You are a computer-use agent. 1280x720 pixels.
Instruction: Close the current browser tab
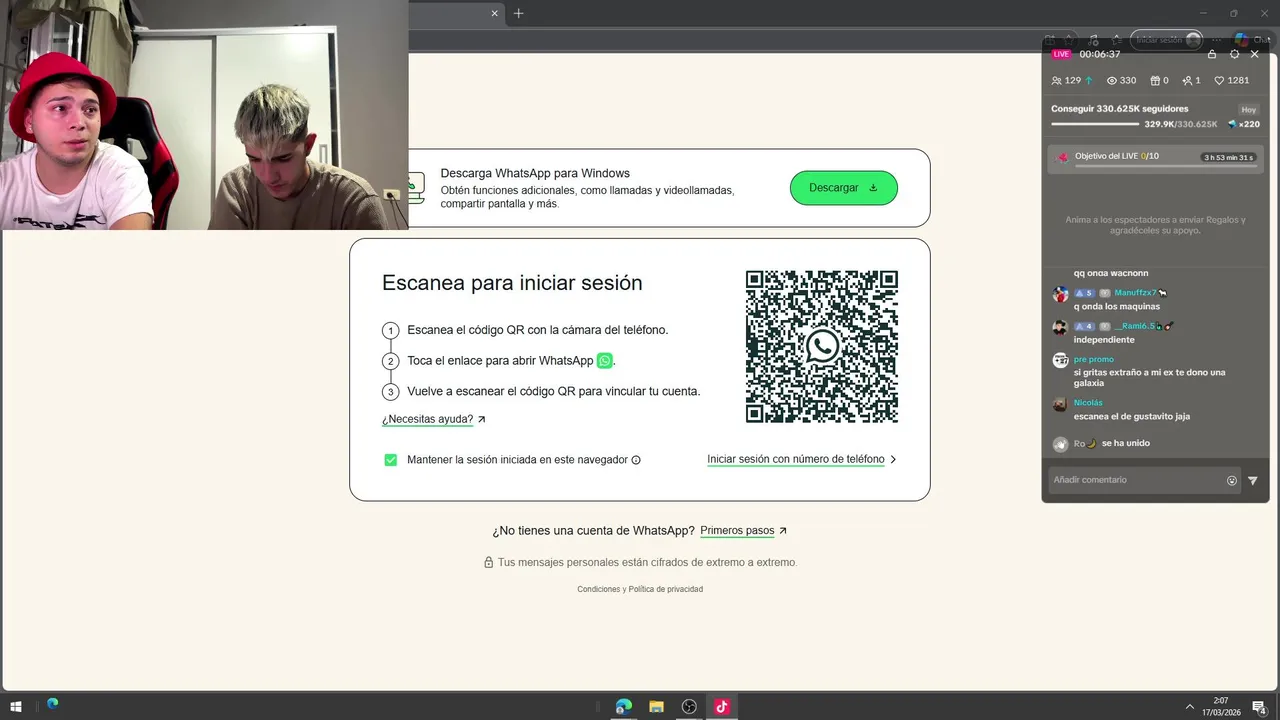(494, 13)
